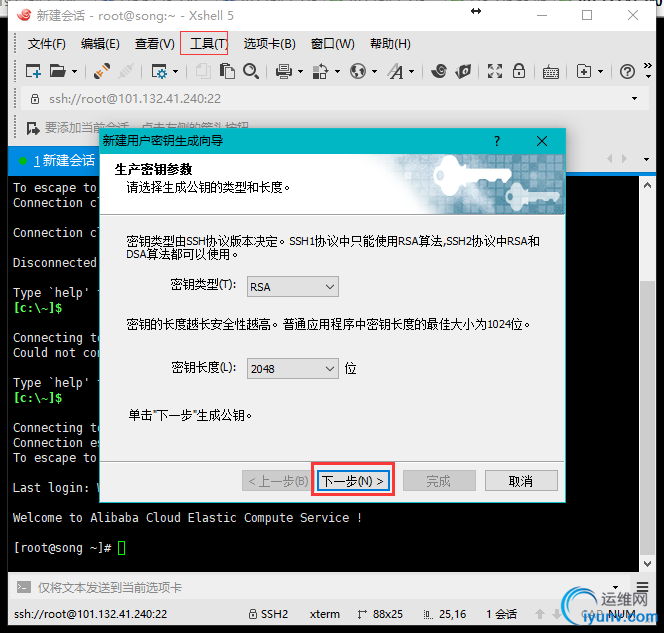Click the wizard dialog help question mark
The width and height of the screenshot is (664, 633).
(x=497, y=141)
